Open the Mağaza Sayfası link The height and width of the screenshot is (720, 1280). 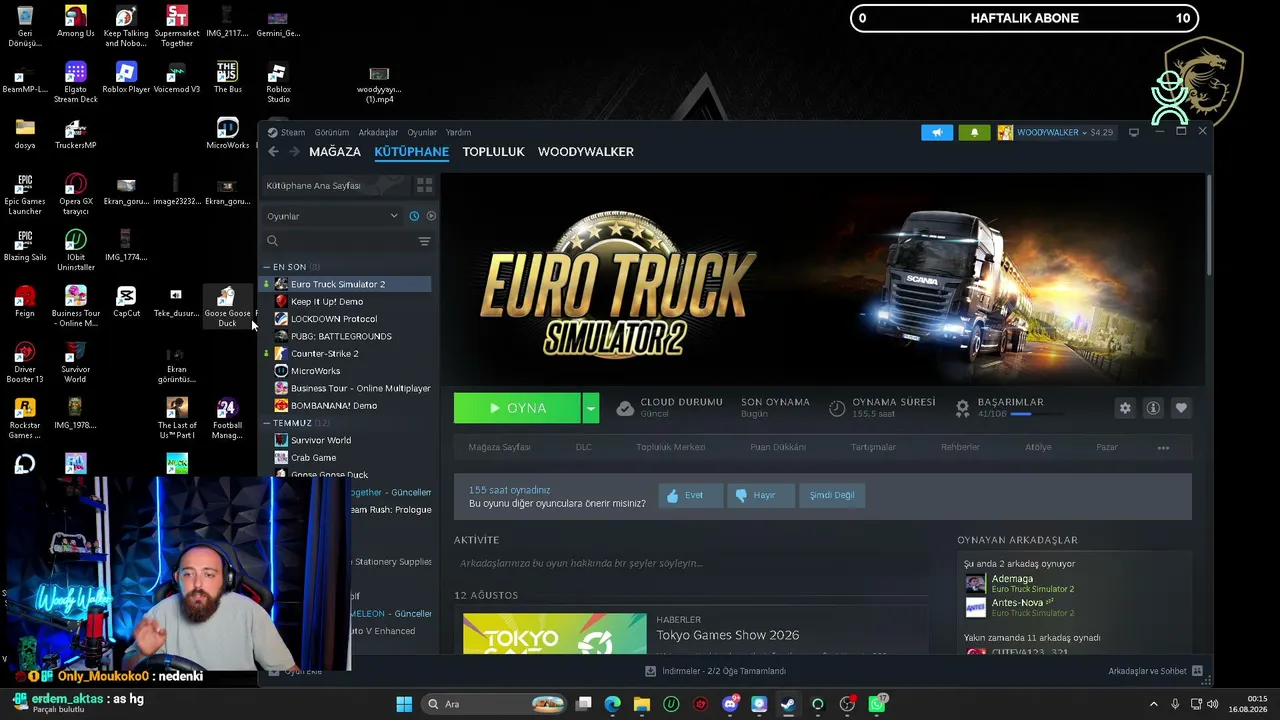pyautogui.click(x=499, y=447)
